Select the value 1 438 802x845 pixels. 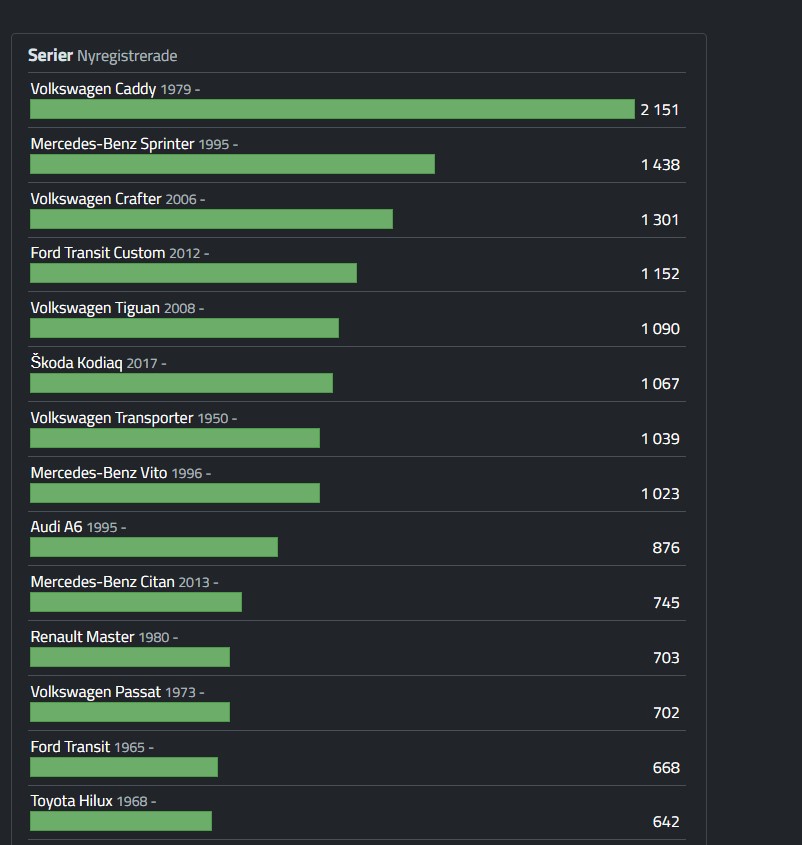pos(660,164)
